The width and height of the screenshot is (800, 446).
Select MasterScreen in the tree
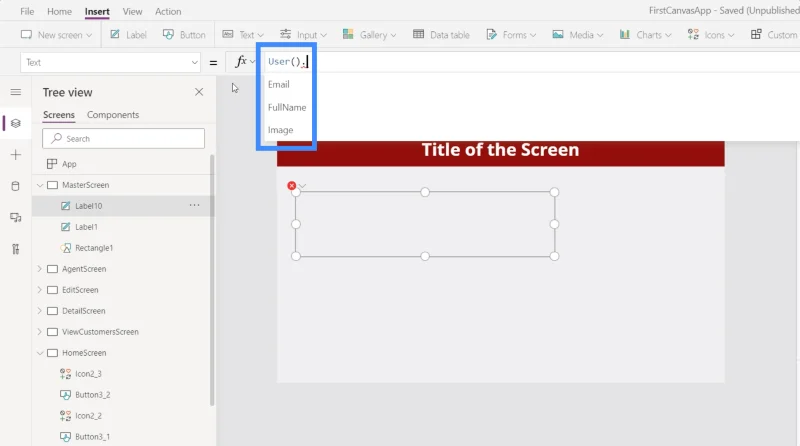tap(85, 185)
